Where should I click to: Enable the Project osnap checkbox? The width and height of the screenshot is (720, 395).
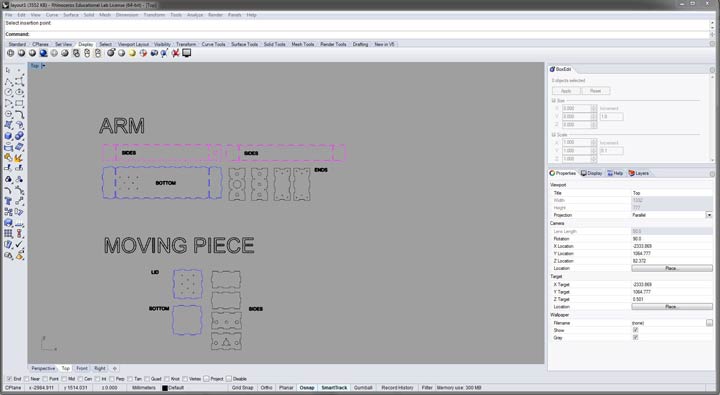[x=206, y=379]
